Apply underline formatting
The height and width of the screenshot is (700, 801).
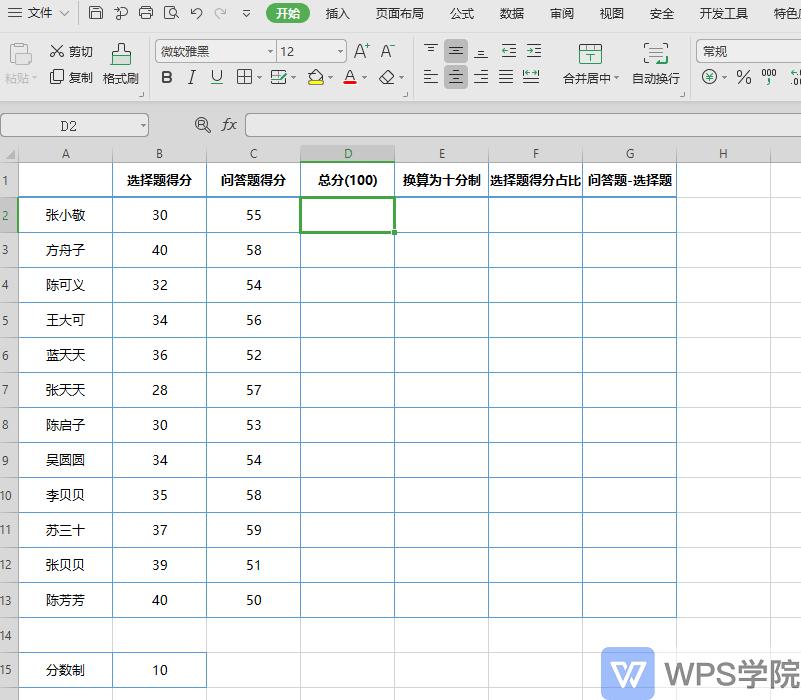click(x=215, y=78)
